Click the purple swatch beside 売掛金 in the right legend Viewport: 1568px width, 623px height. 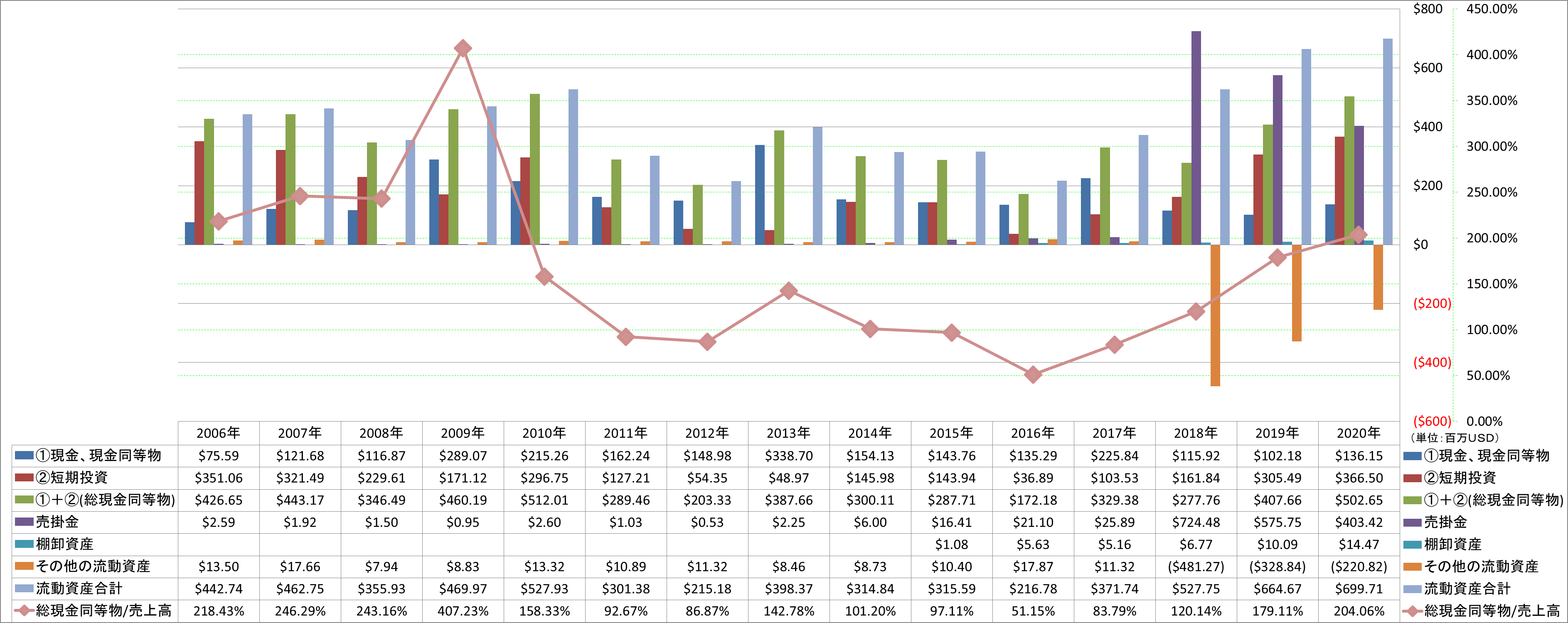coord(1413,522)
